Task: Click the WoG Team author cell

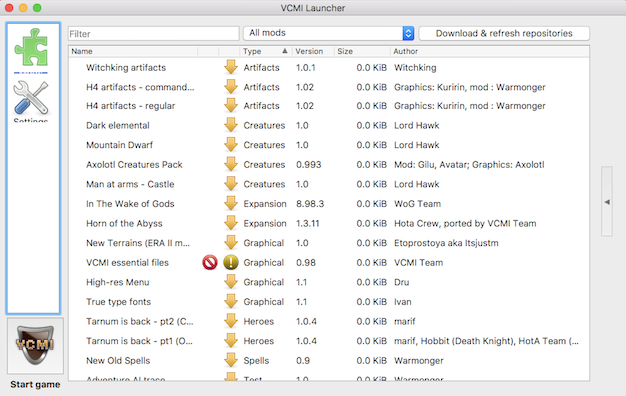Action: pyautogui.click(x=417, y=204)
